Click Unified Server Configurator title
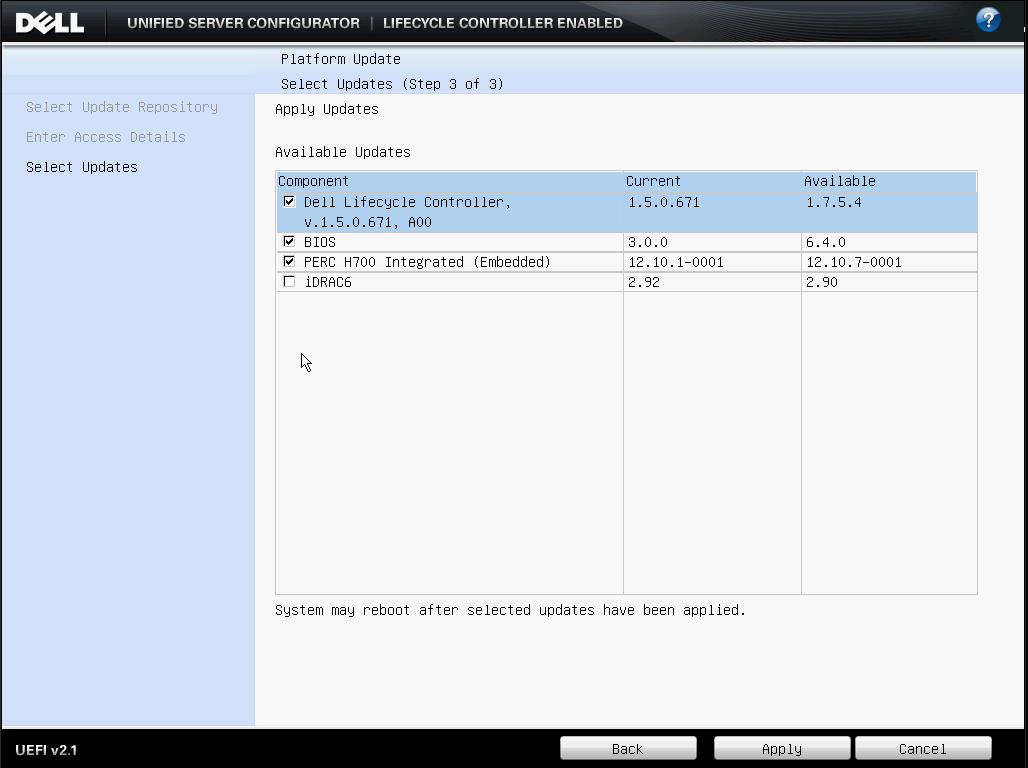1028x768 pixels. (243, 23)
